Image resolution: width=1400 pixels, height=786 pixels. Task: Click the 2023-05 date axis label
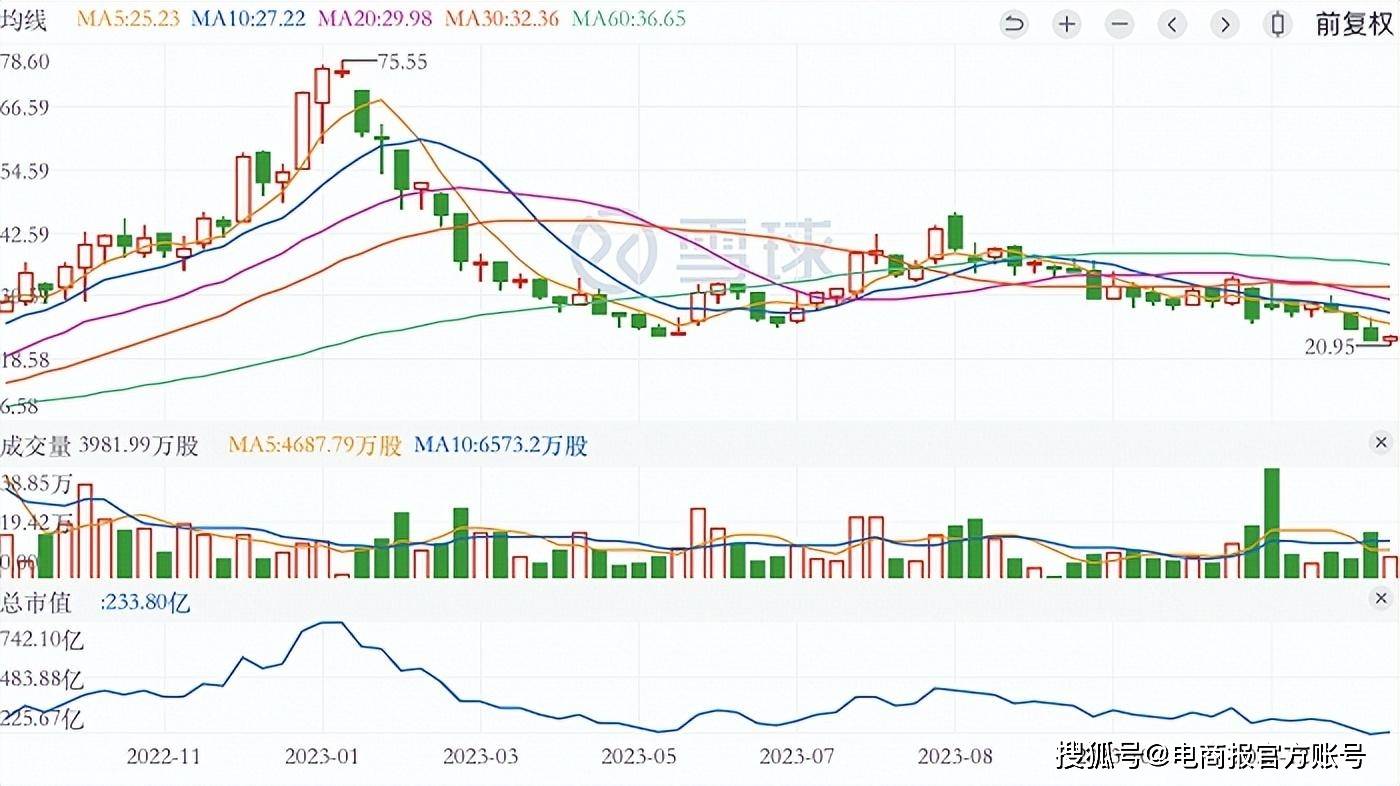[x=639, y=757]
